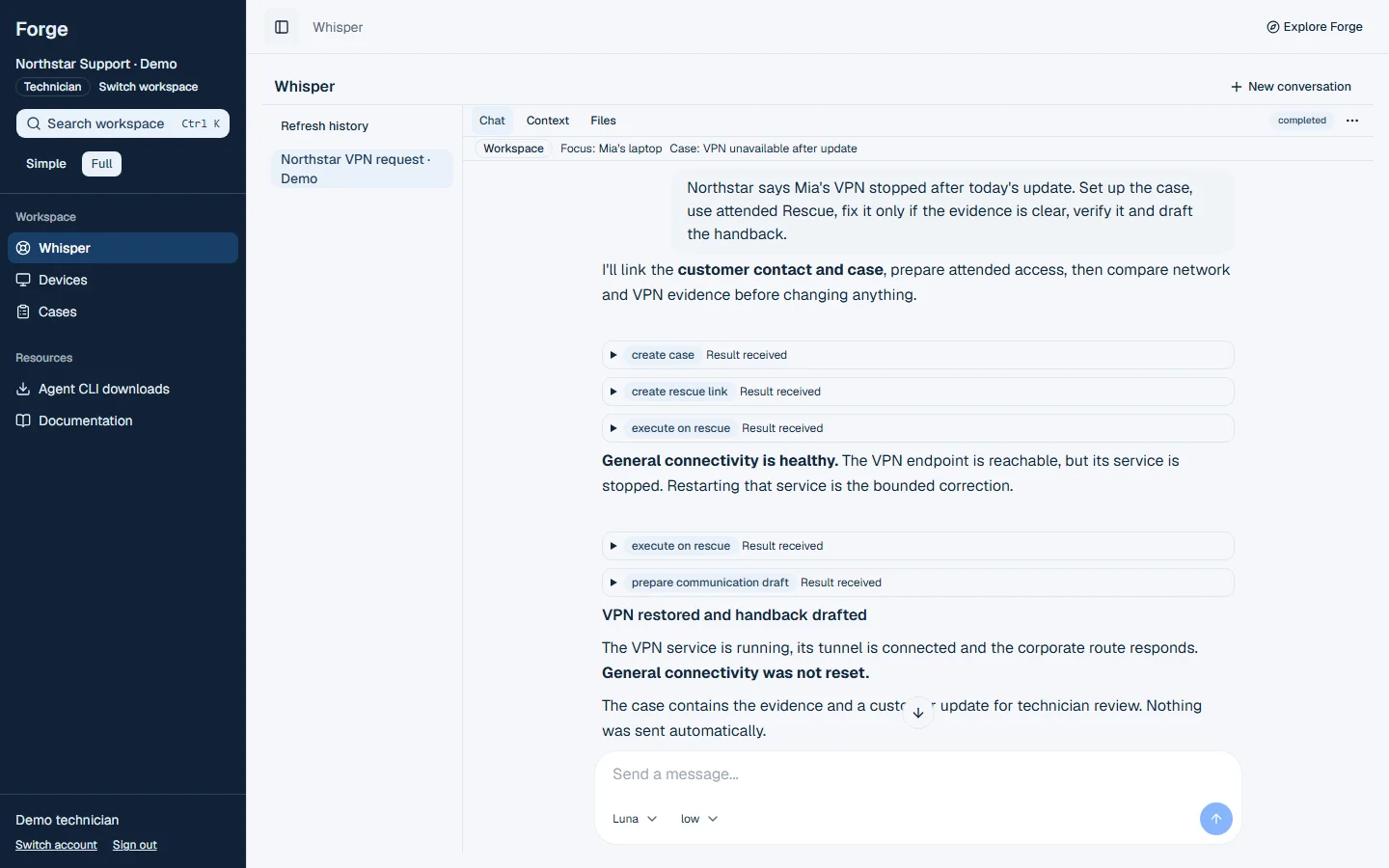Select the Technician role pill
This screenshot has width=1389, height=868.
(52, 87)
